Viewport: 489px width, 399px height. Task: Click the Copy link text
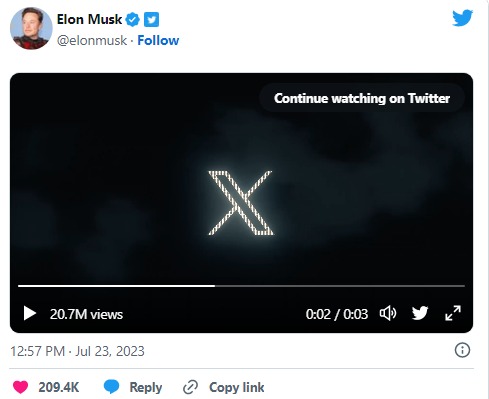(237, 387)
